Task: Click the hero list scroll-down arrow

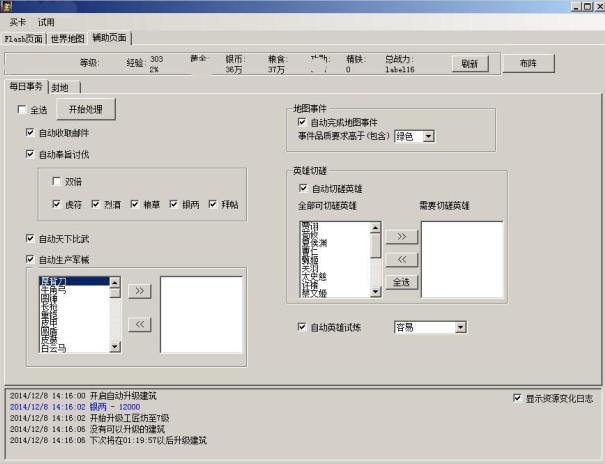Action: (x=375, y=292)
